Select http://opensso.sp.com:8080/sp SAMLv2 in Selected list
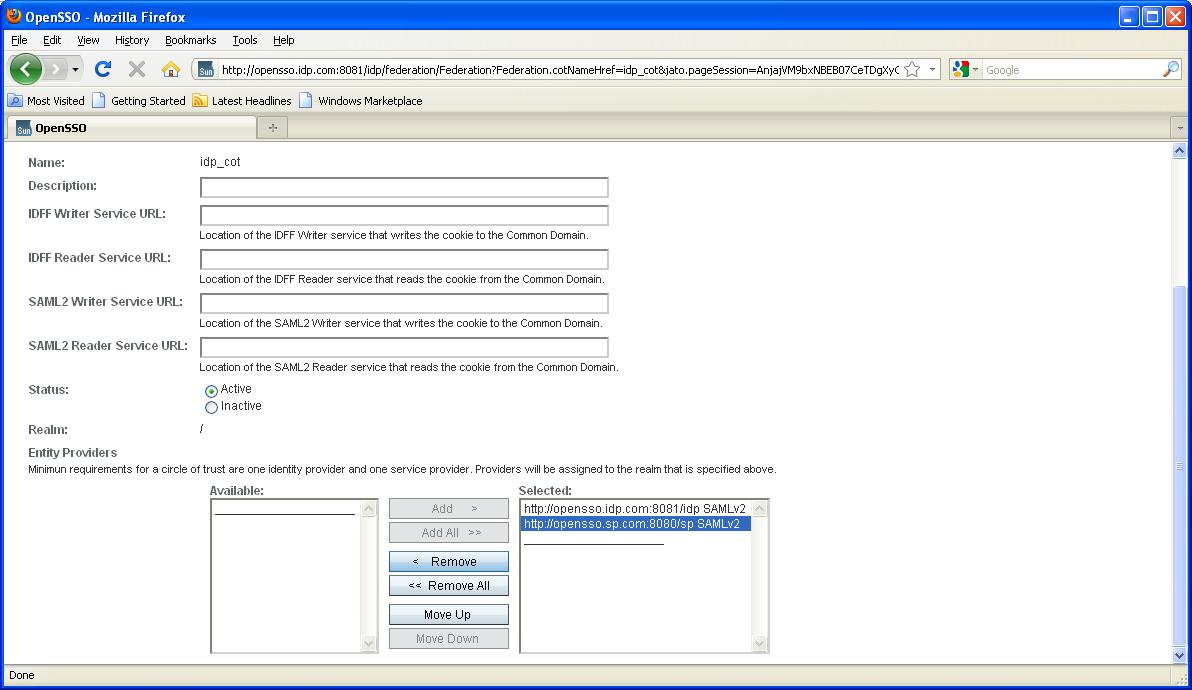The height and width of the screenshot is (690, 1192). (635, 524)
